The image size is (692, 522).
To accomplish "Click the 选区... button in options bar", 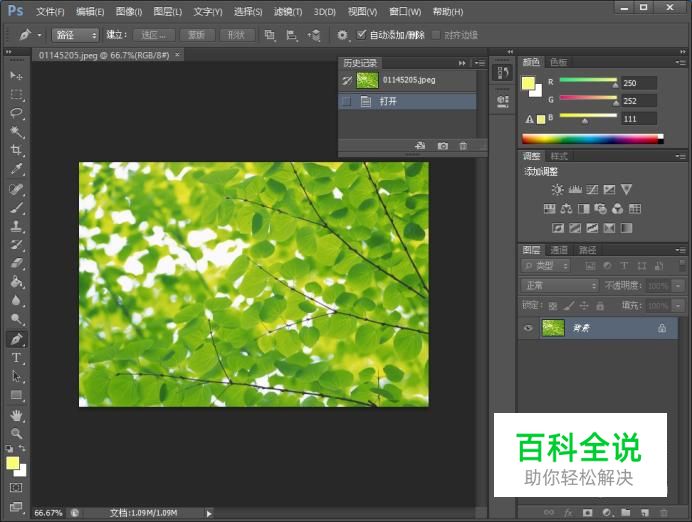I will pos(153,35).
